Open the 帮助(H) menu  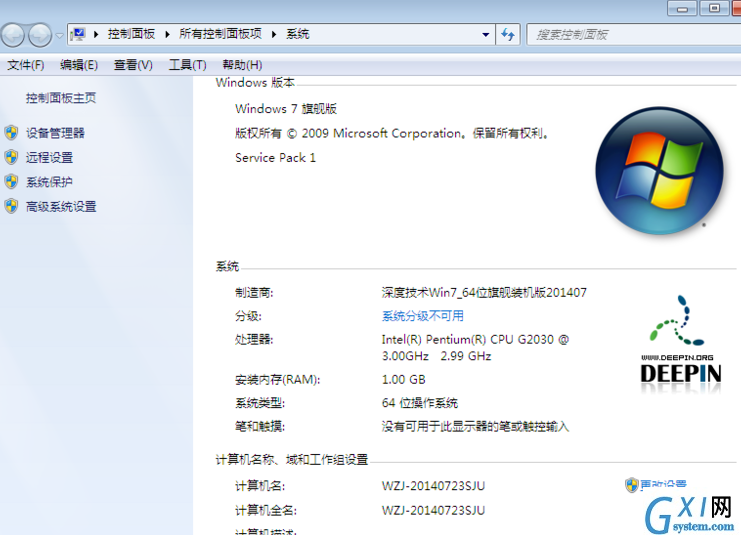click(242, 65)
